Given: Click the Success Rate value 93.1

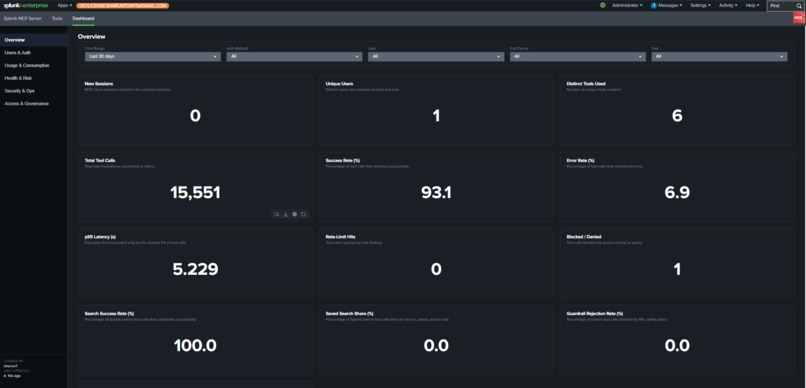Looking at the screenshot, I should (436, 193).
